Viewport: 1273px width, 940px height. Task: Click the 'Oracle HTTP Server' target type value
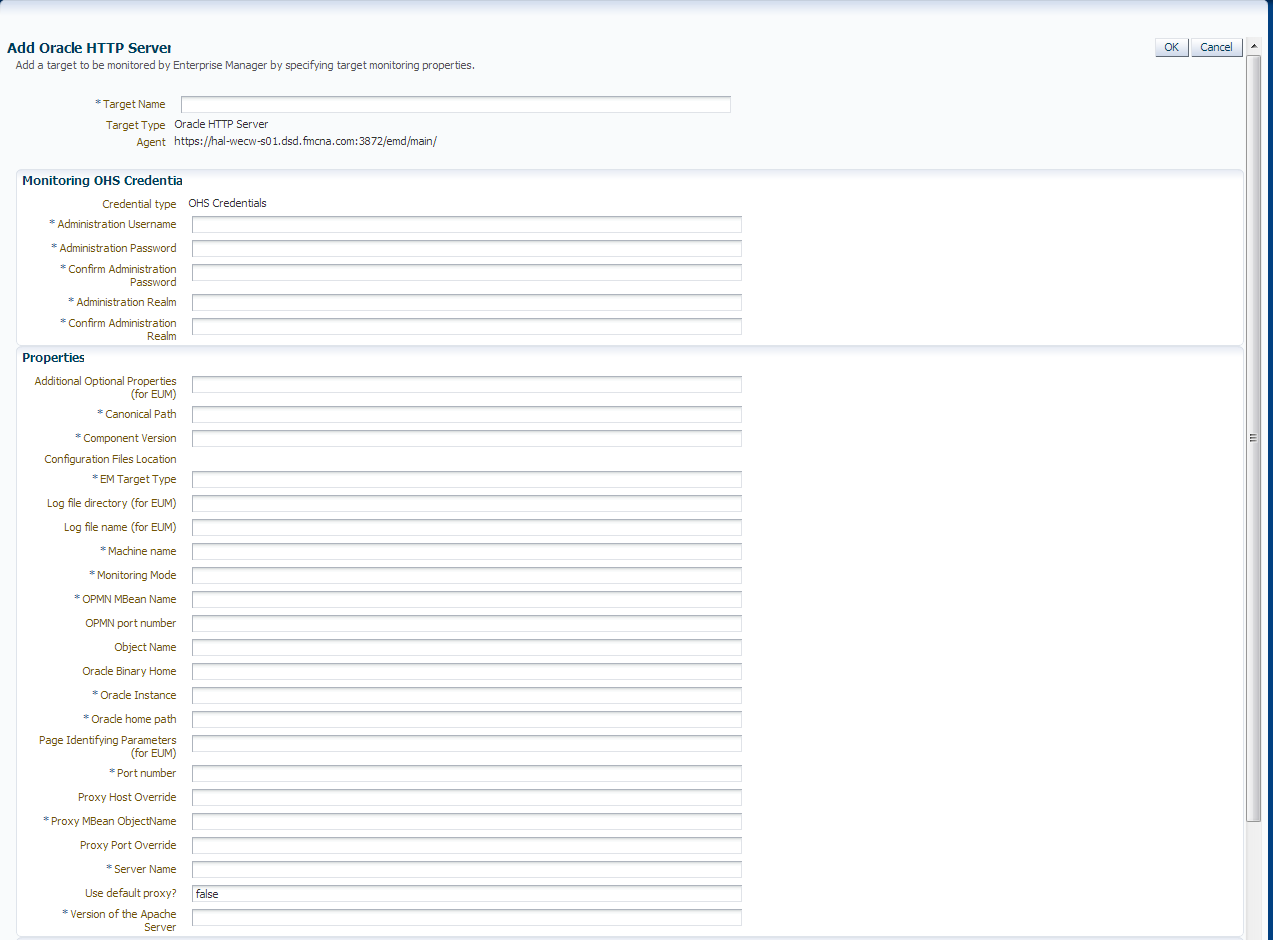coord(221,125)
